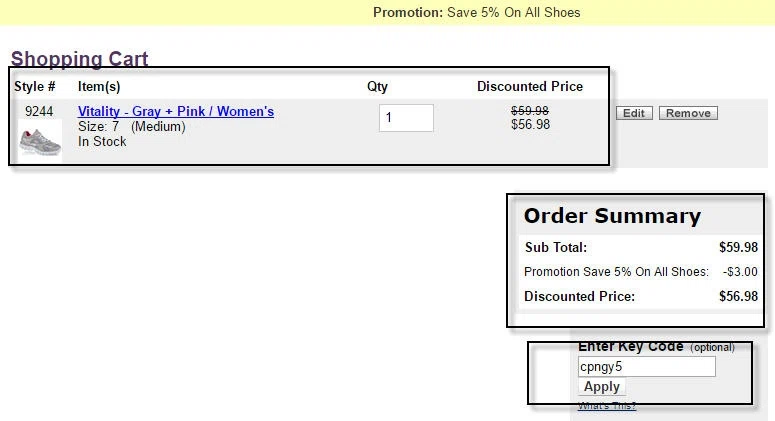Click the In Stock status text
Screen dimensions: 775x421
(102, 141)
